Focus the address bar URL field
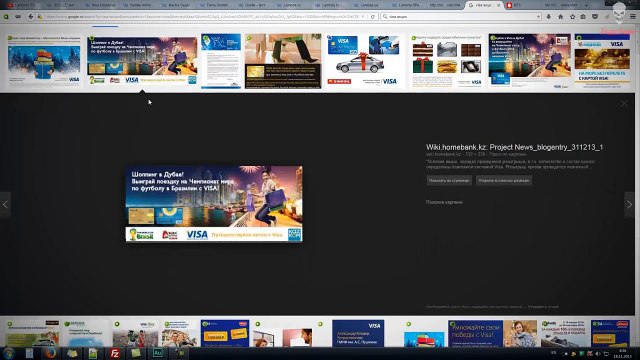This screenshot has height=360, width=640. coord(202,17)
